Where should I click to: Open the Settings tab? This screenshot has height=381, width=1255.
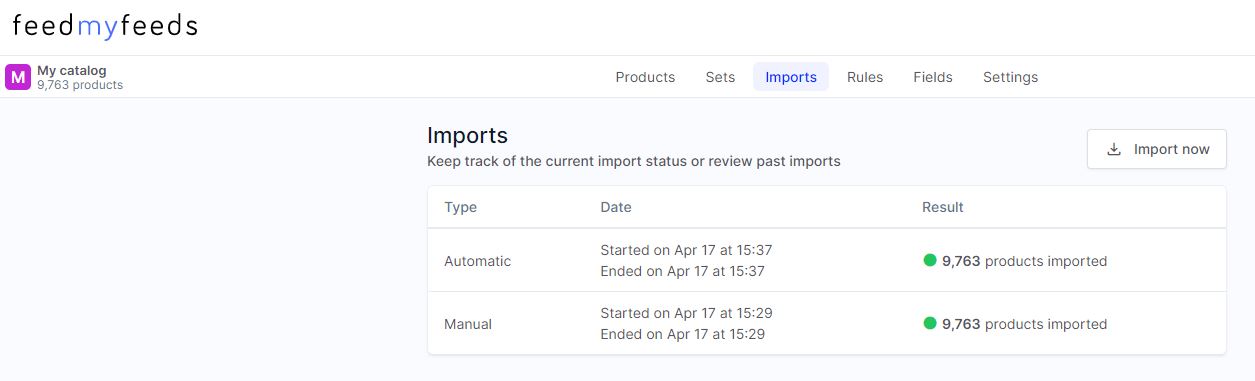click(1010, 77)
